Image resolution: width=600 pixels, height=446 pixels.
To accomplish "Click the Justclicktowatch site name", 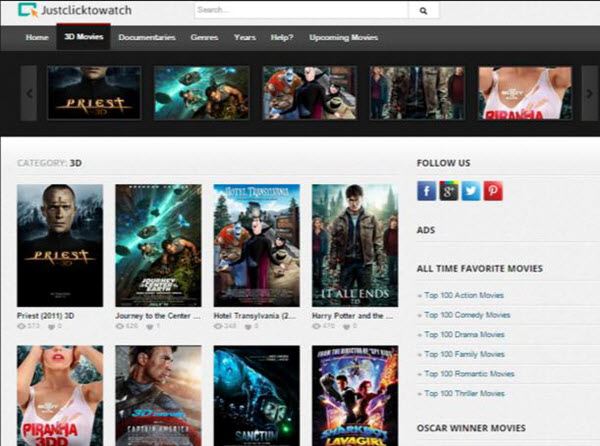I will 86,10.
